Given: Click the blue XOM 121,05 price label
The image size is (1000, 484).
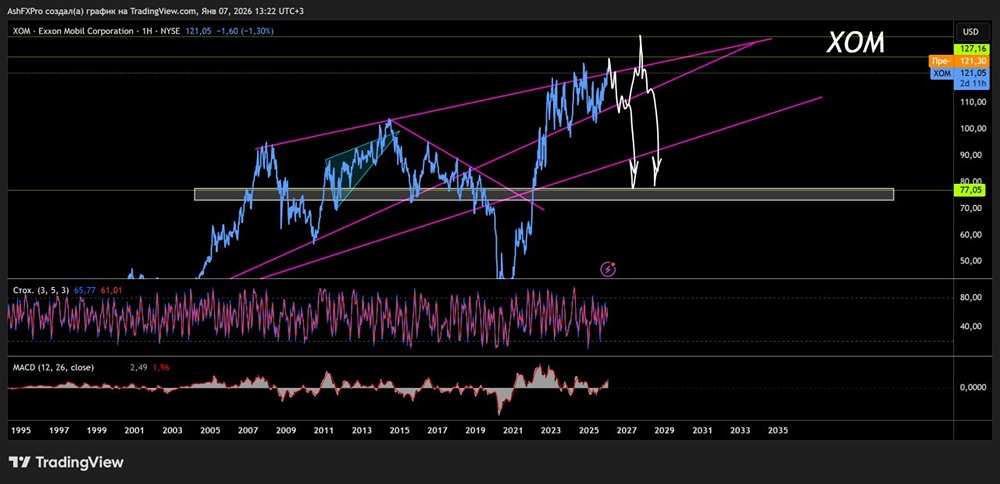Looking at the screenshot, I should [959, 74].
